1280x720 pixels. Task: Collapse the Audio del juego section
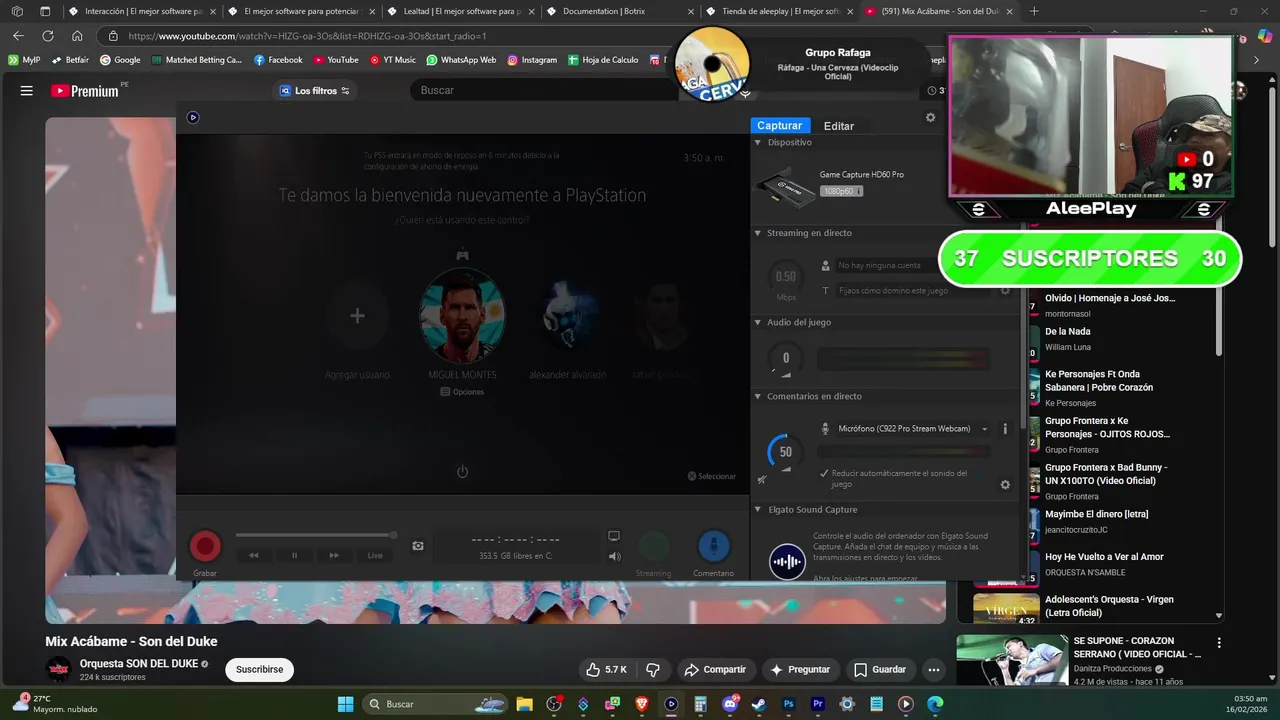pyautogui.click(x=757, y=323)
